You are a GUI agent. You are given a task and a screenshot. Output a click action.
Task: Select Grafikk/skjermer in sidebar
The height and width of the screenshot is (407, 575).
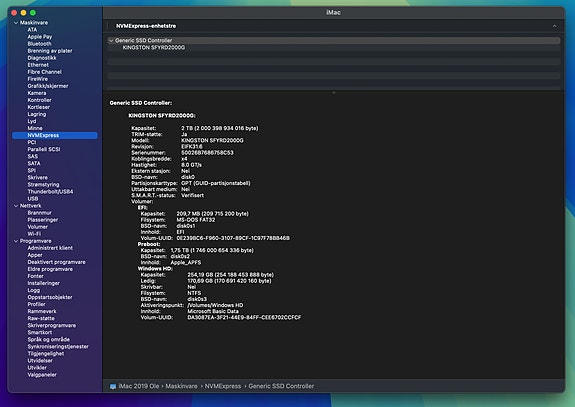[x=48, y=86]
